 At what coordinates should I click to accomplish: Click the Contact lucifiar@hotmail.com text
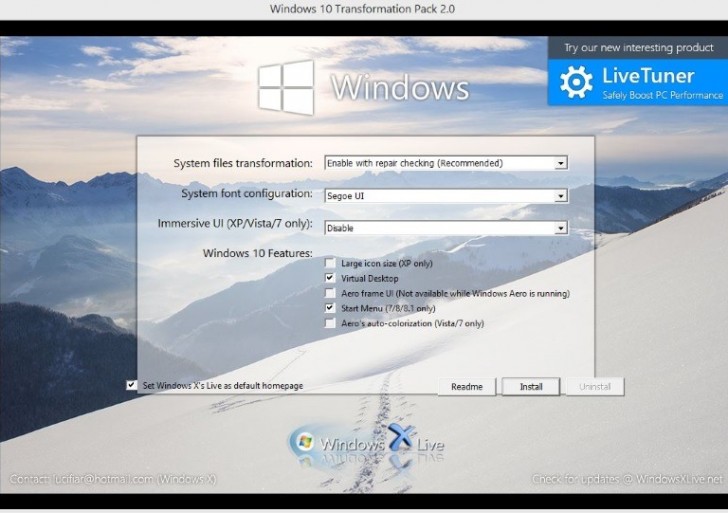click(113, 479)
